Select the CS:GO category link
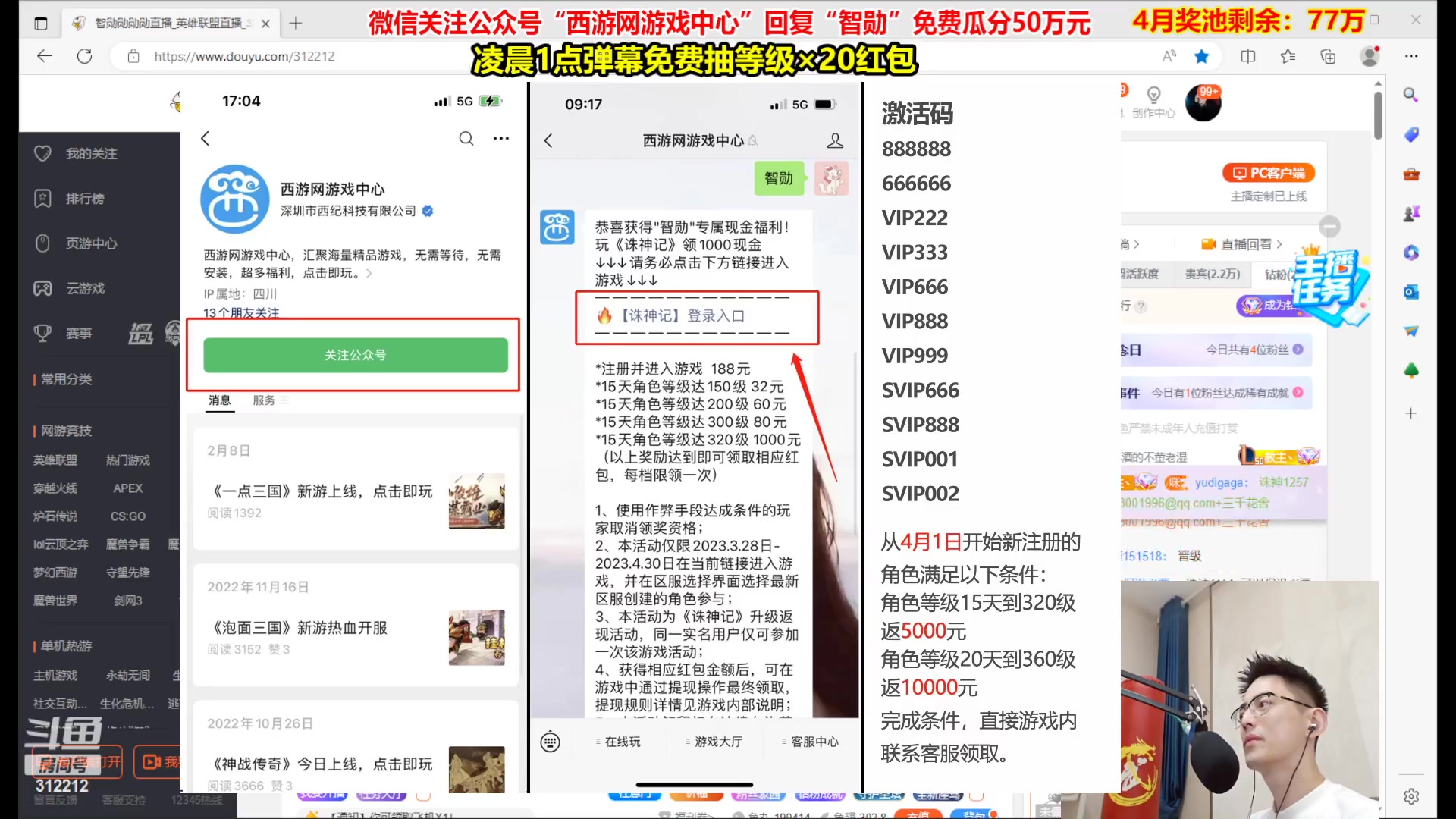This screenshot has height=819, width=1456. point(128,516)
